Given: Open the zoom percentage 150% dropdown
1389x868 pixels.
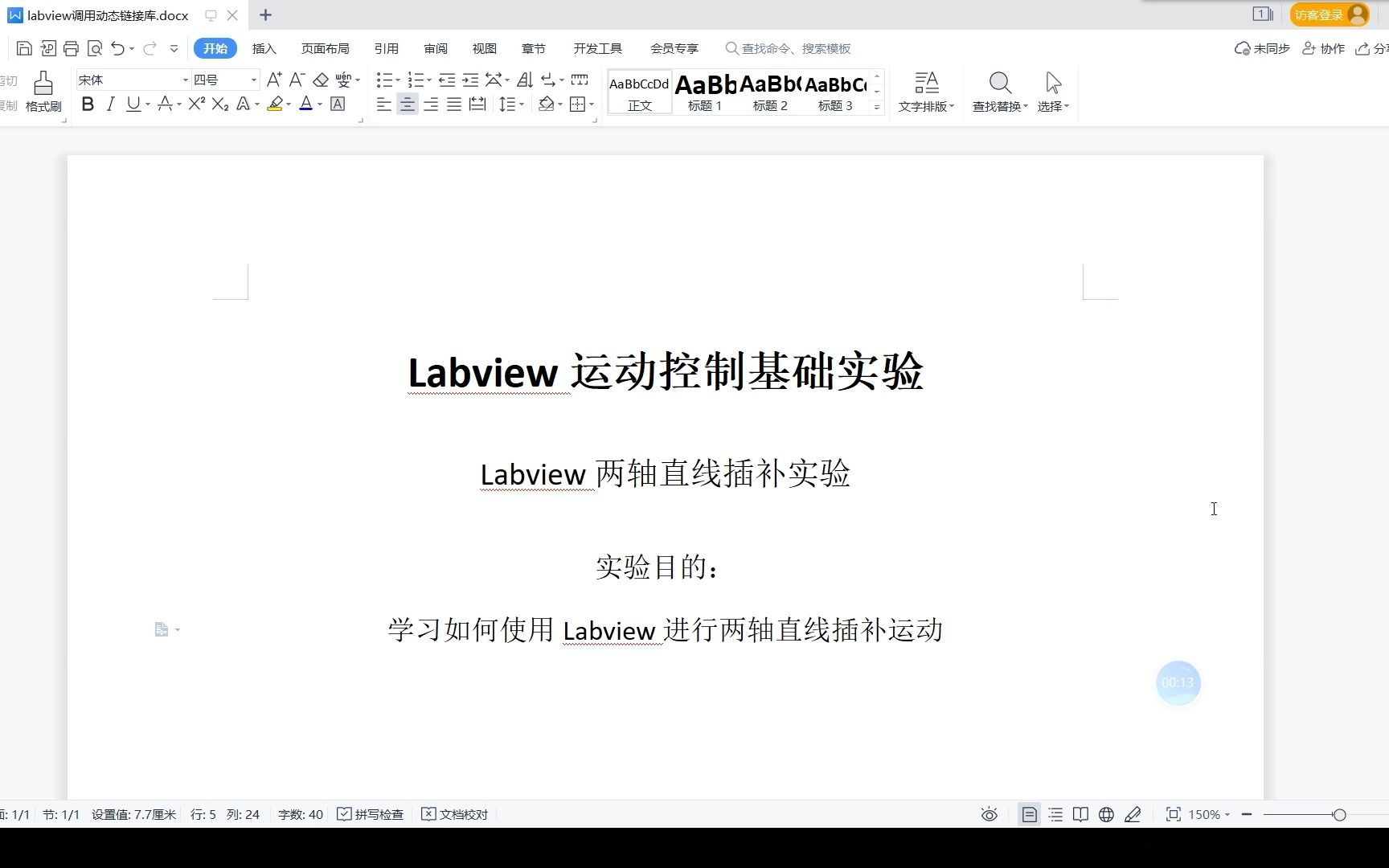Looking at the screenshot, I should click(1209, 814).
